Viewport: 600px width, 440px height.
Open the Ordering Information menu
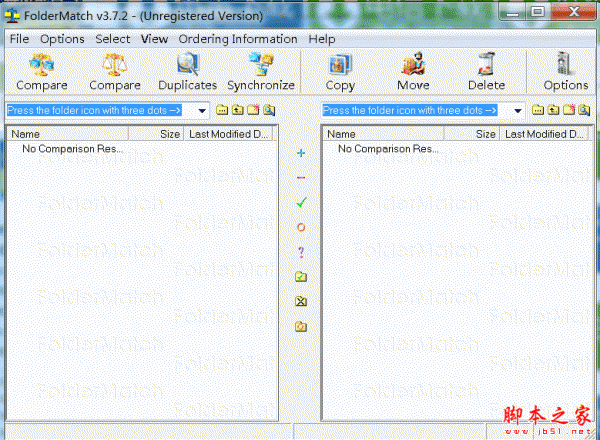[x=238, y=39]
